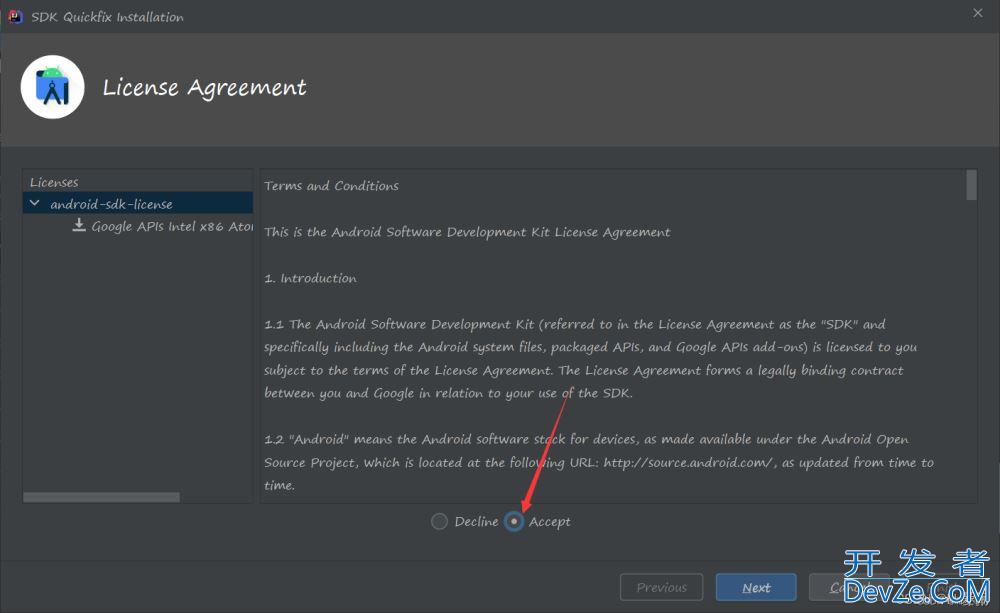The height and width of the screenshot is (613, 1000).
Task: Click the 'Licenses' panel header
Action: pos(54,182)
